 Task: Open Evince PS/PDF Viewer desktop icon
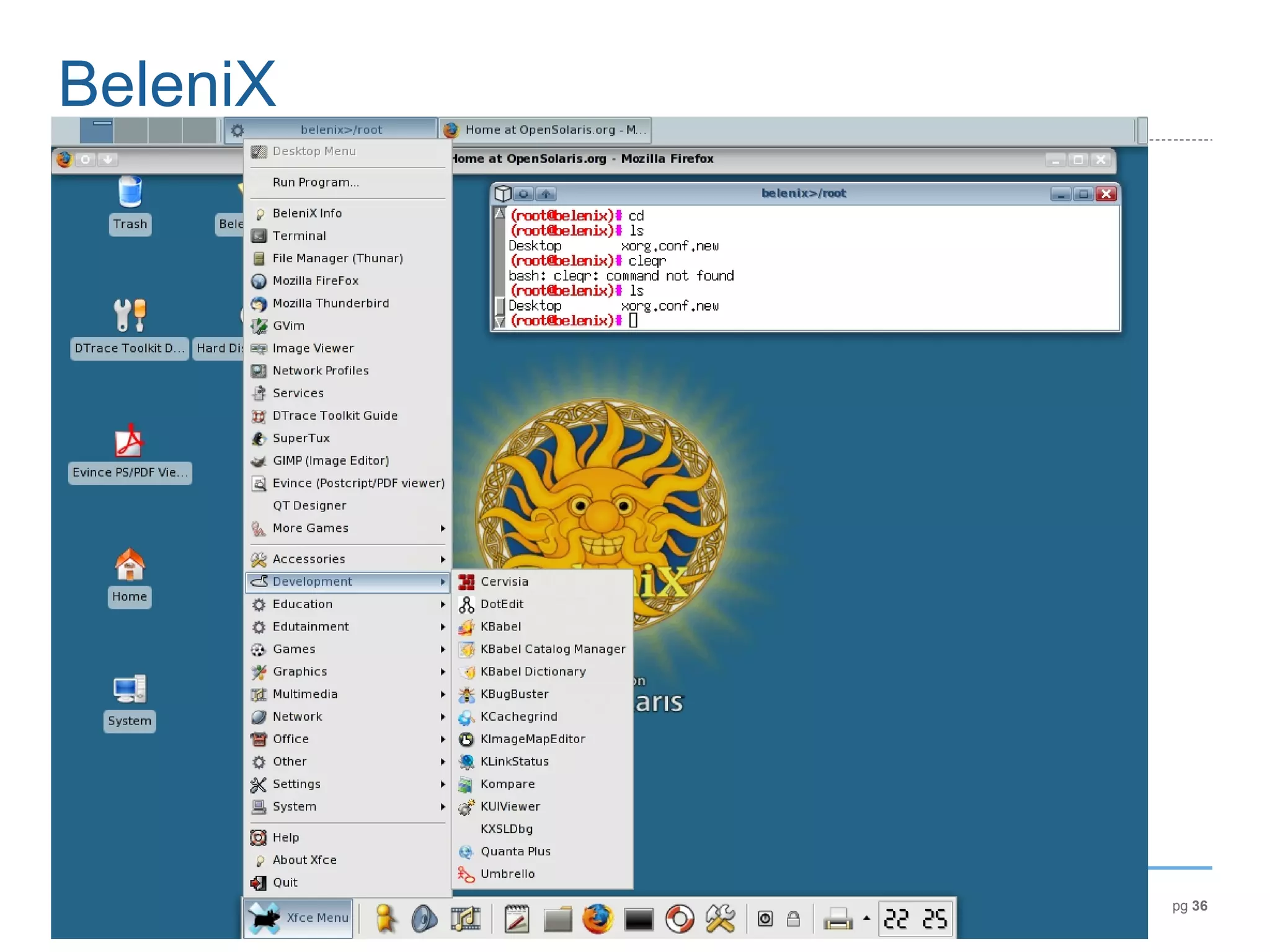[x=130, y=452]
